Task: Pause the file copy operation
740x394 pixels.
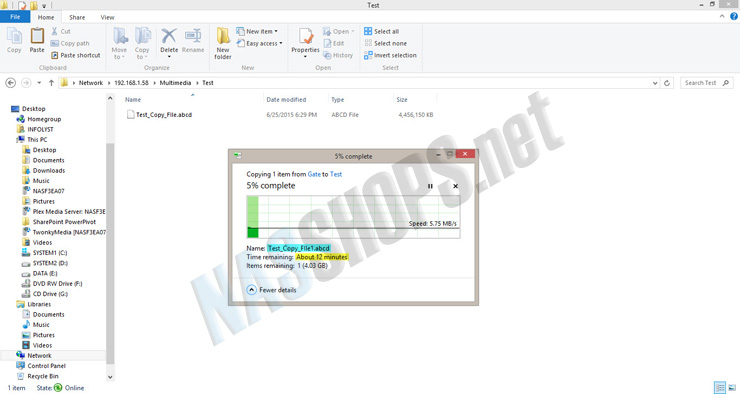Action: point(430,186)
